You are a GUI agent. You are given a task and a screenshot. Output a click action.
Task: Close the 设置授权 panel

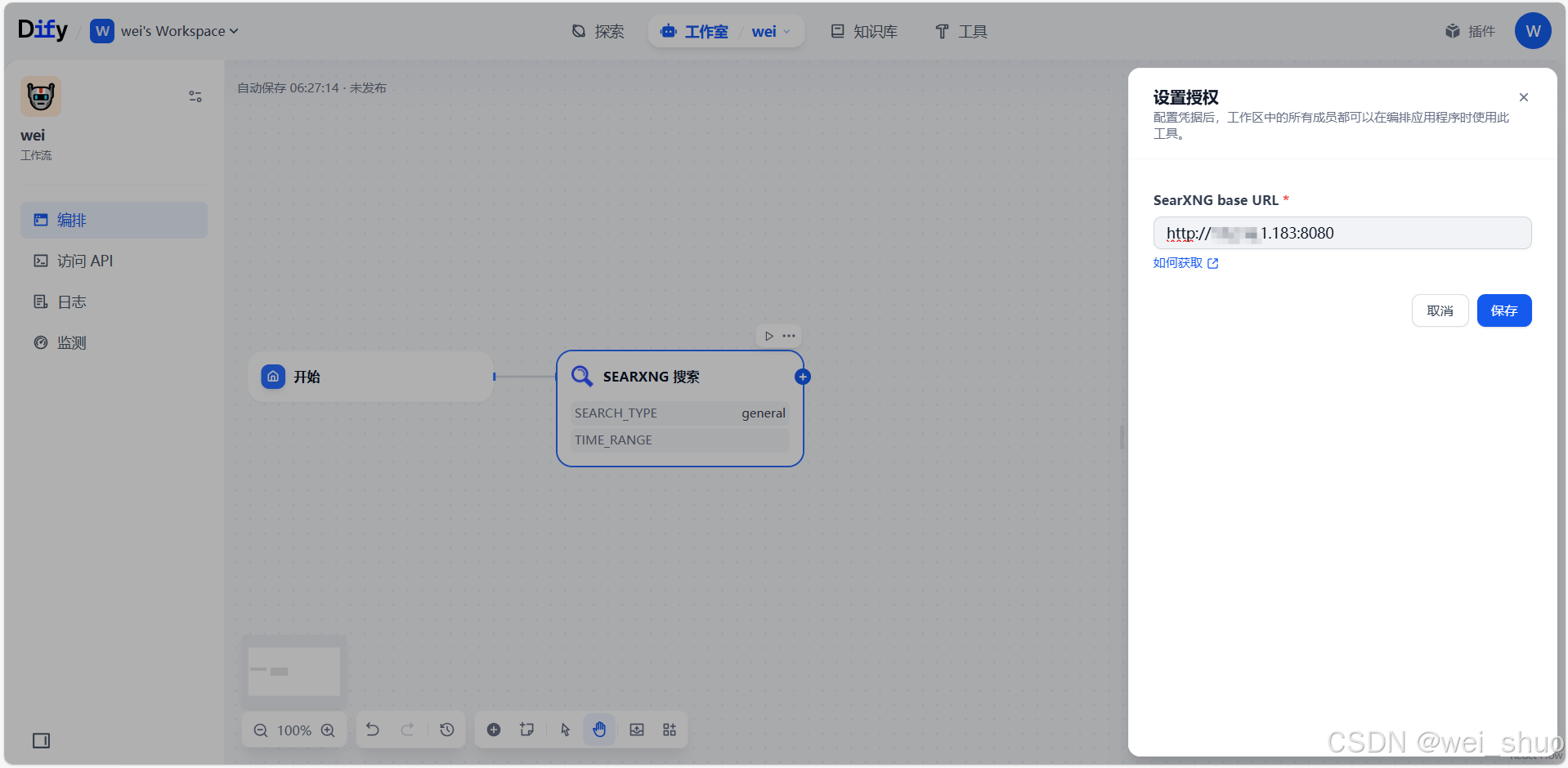click(1524, 97)
